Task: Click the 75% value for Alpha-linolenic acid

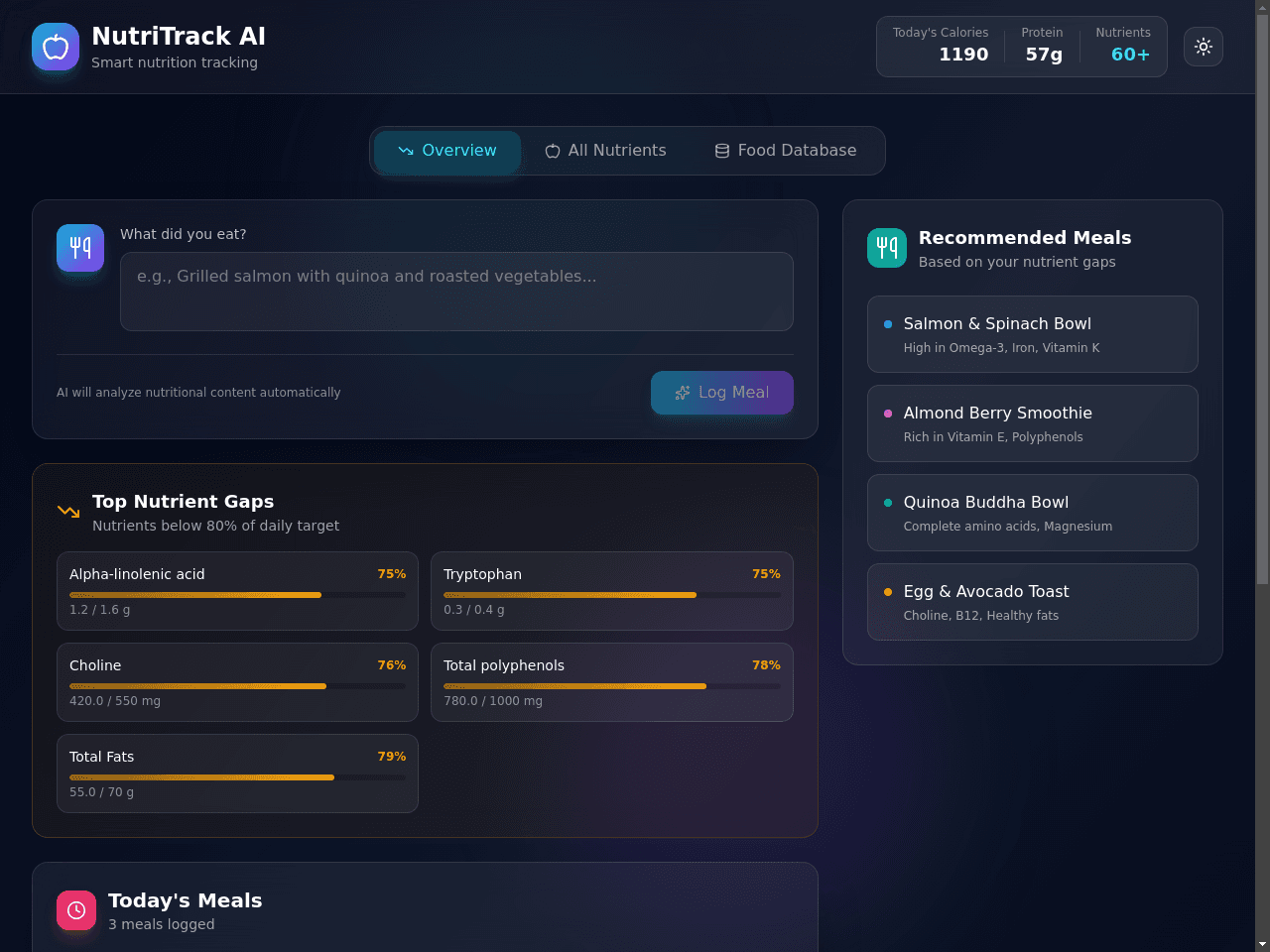Action: tap(392, 574)
